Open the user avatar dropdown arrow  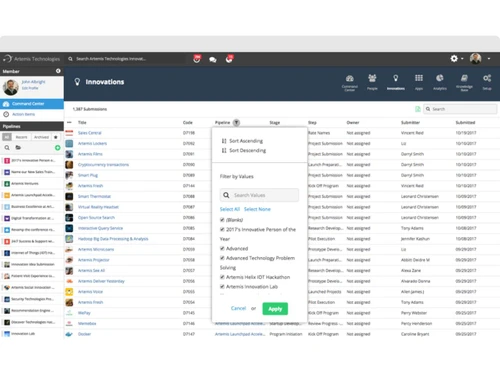tap(489, 59)
